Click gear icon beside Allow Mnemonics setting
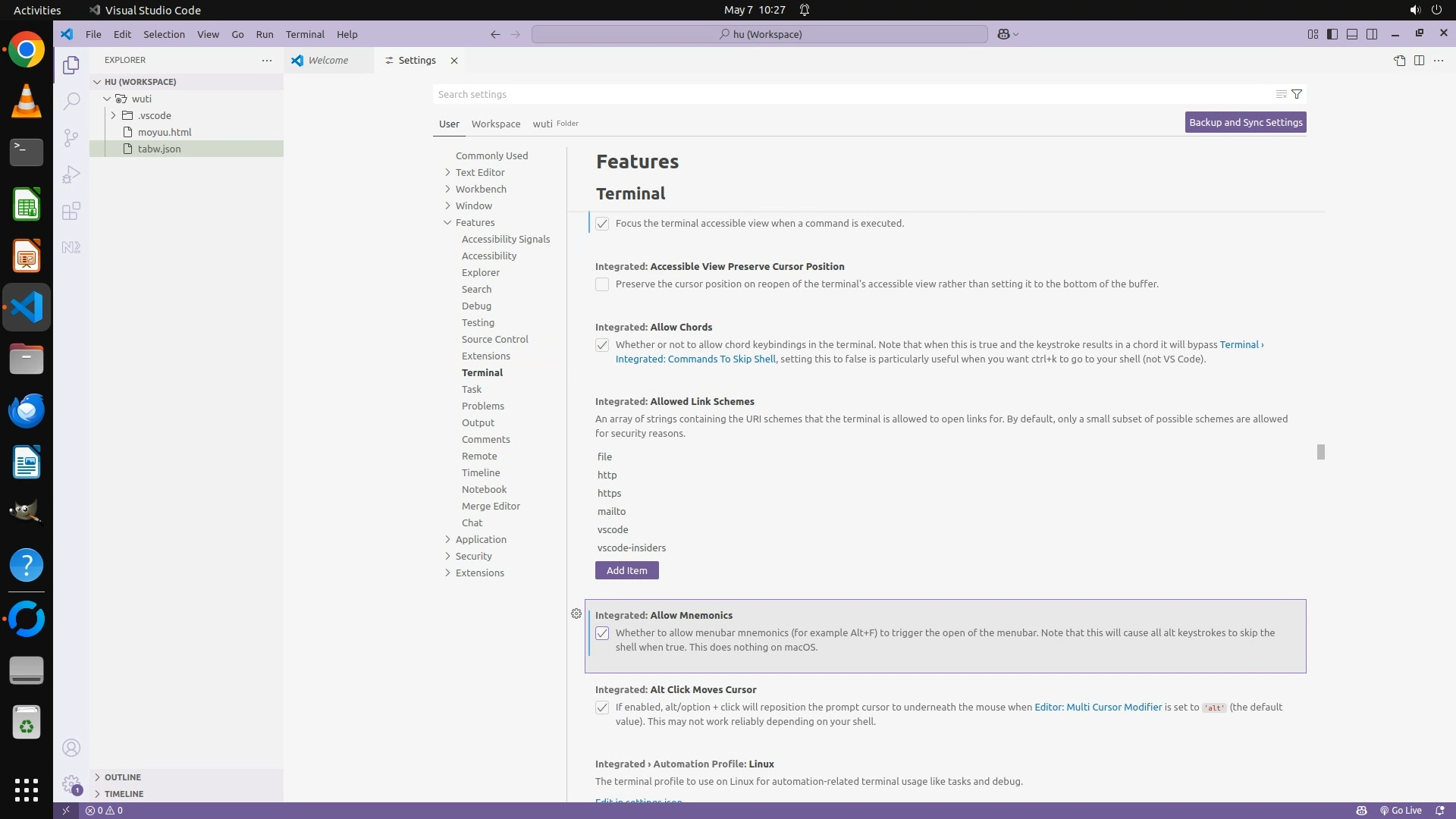Viewport: 1456px width, 819px height. pos(576,613)
